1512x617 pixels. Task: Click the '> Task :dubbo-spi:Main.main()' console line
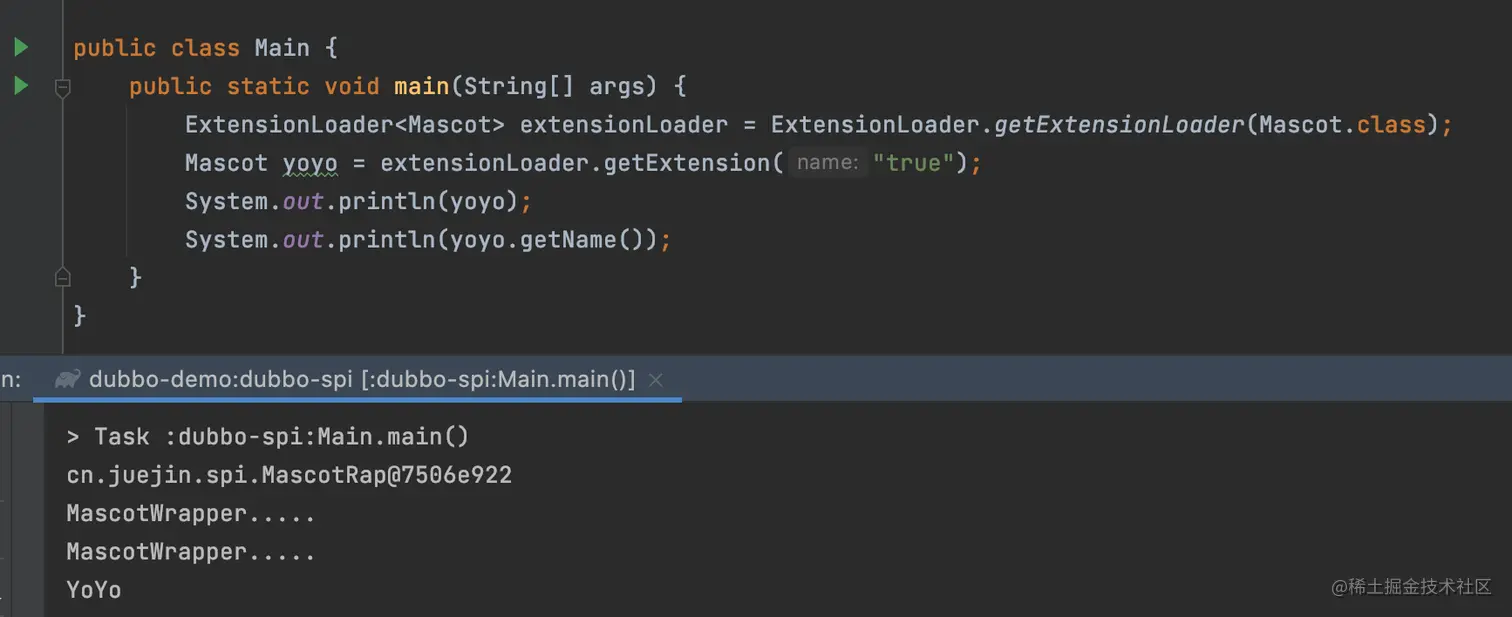click(267, 437)
